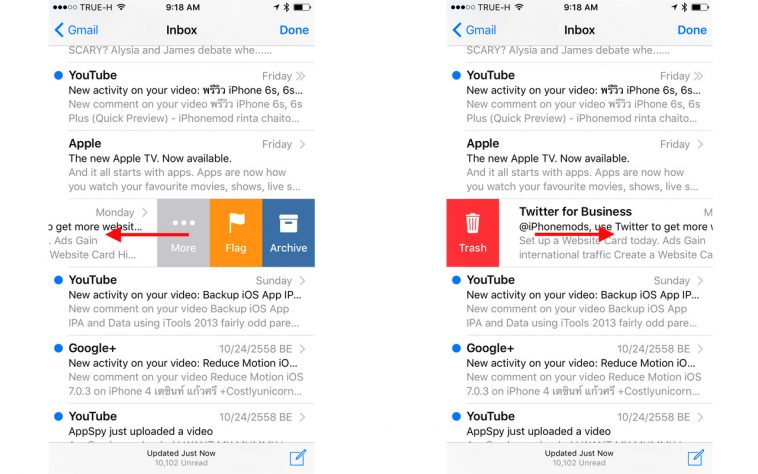Image resolution: width=758 pixels, height=474 pixels.
Task: Click the unread dot of the YouTube Friday email in the left screenshot
Action: tap(58, 76)
